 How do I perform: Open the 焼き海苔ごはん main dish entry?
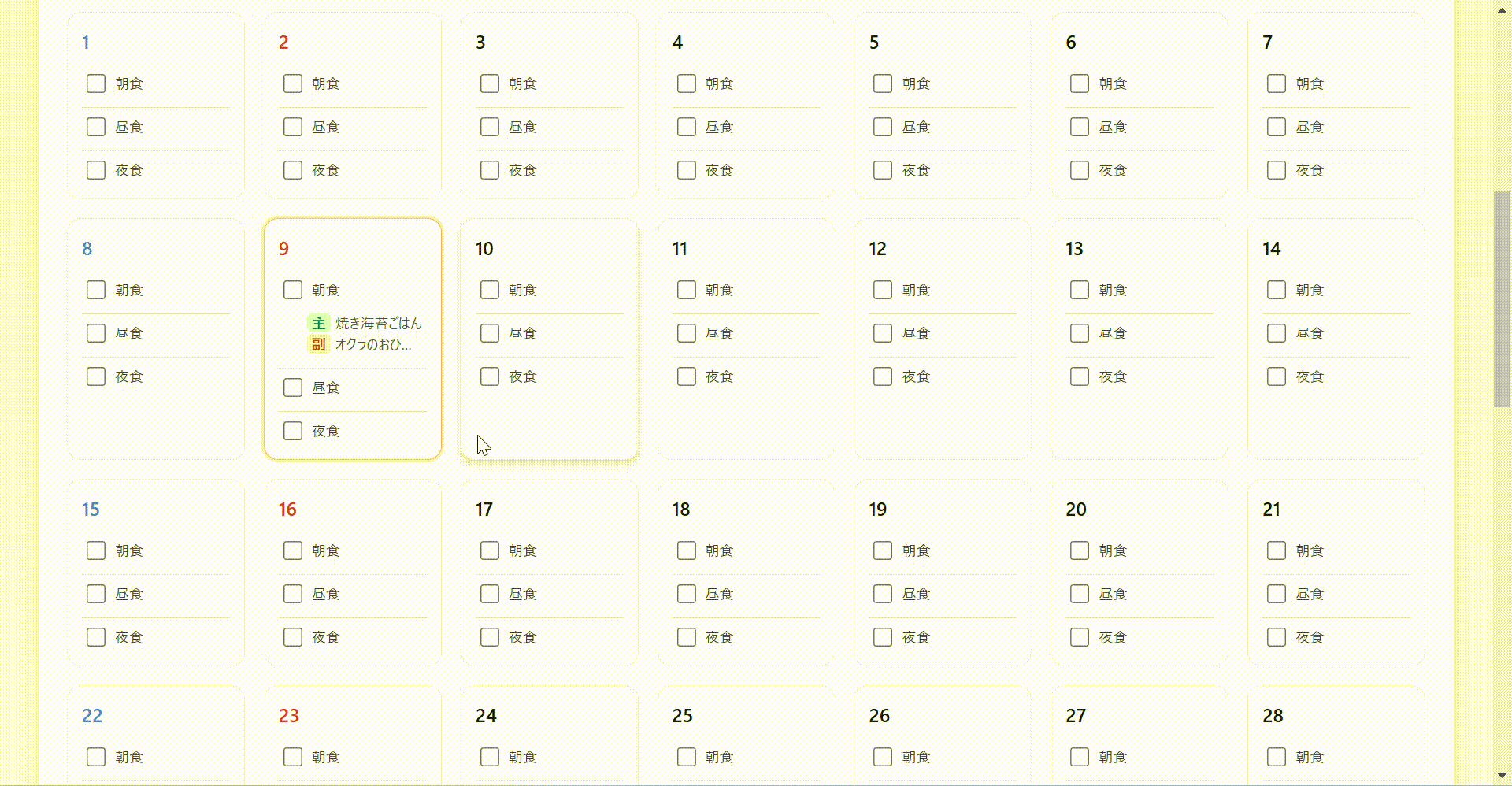click(378, 323)
